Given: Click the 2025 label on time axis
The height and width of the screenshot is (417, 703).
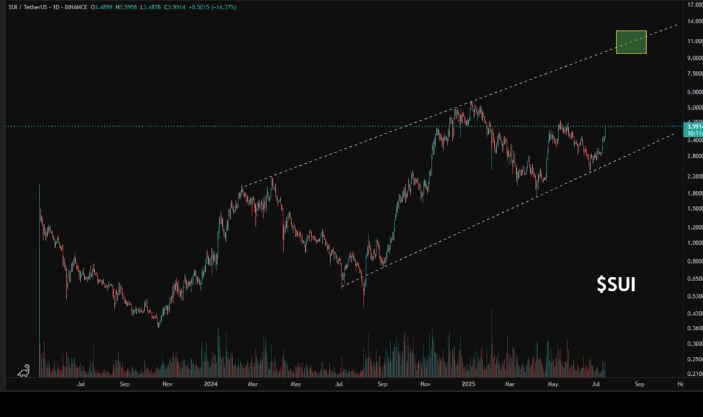Looking at the screenshot, I should (x=468, y=384).
